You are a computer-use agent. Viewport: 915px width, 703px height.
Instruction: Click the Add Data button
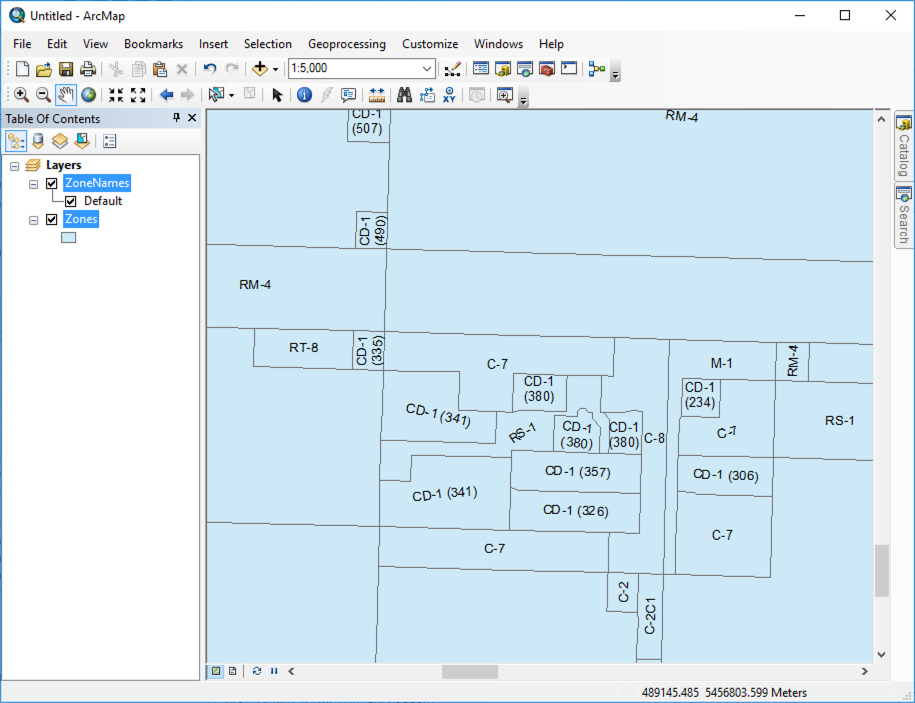[260, 69]
